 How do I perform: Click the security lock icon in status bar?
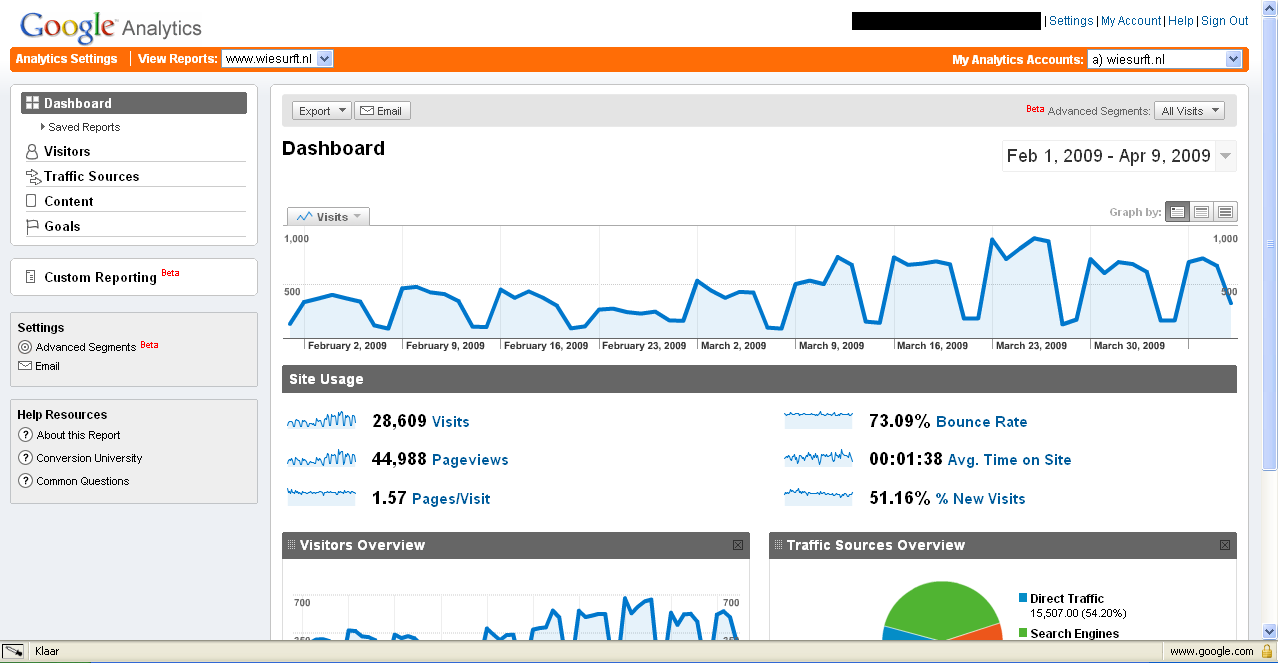(x=1266, y=651)
